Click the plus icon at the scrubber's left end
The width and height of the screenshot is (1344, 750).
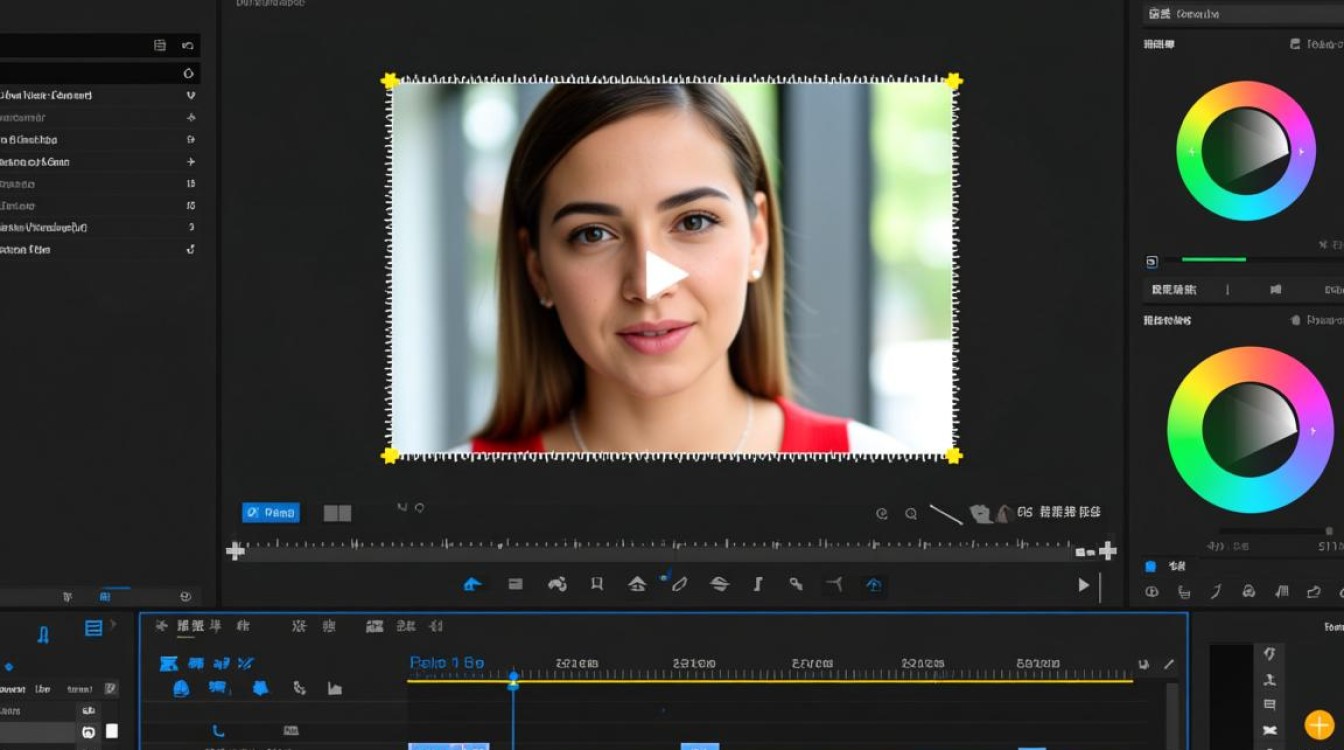tap(235, 551)
